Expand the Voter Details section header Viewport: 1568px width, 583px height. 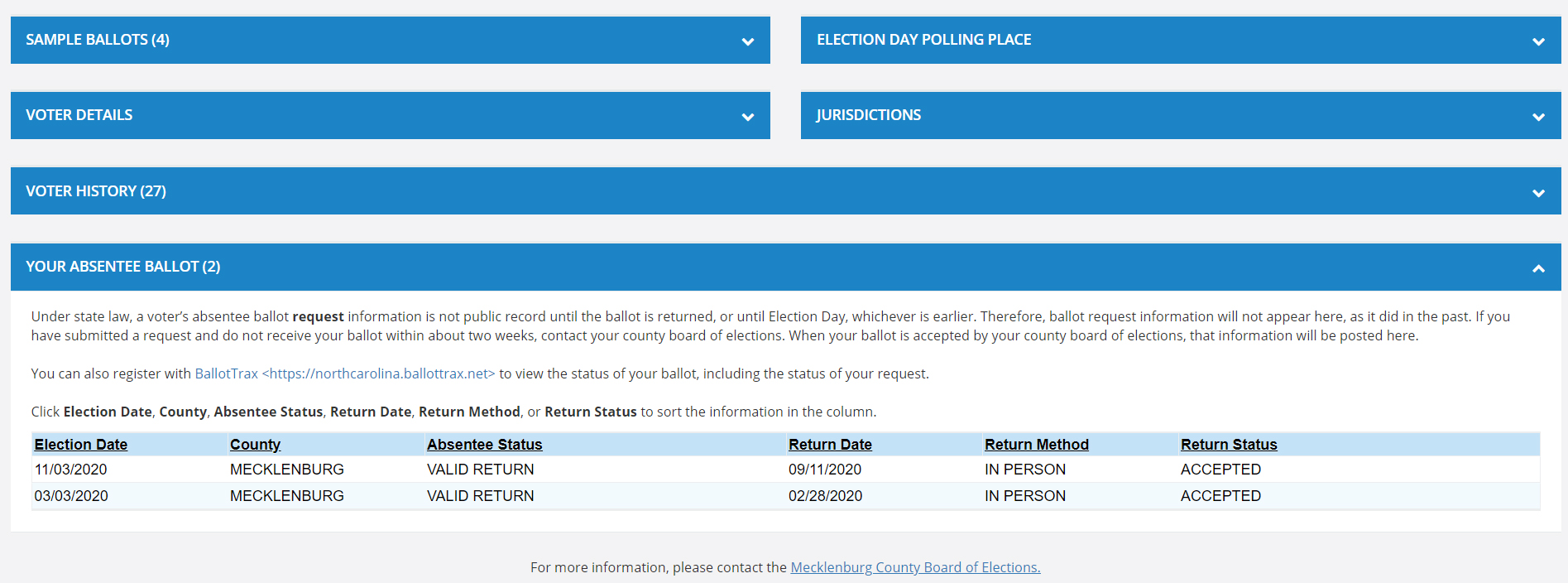(391, 115)
